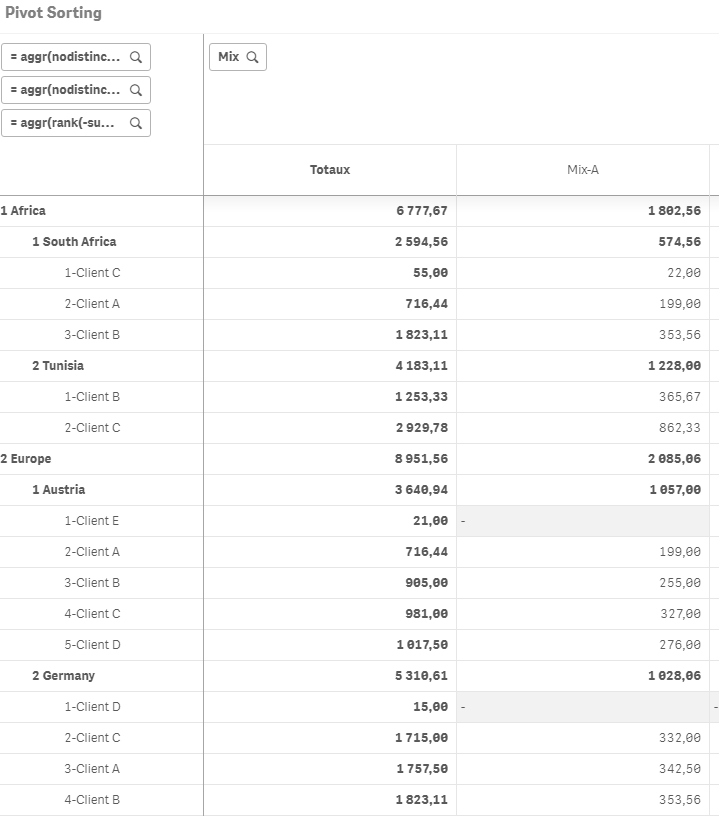Image resolution: width=719 pixels, height=824 pixels.
Task: Collapse the 2 Germany subgroup
Action: tap(63, 676)
